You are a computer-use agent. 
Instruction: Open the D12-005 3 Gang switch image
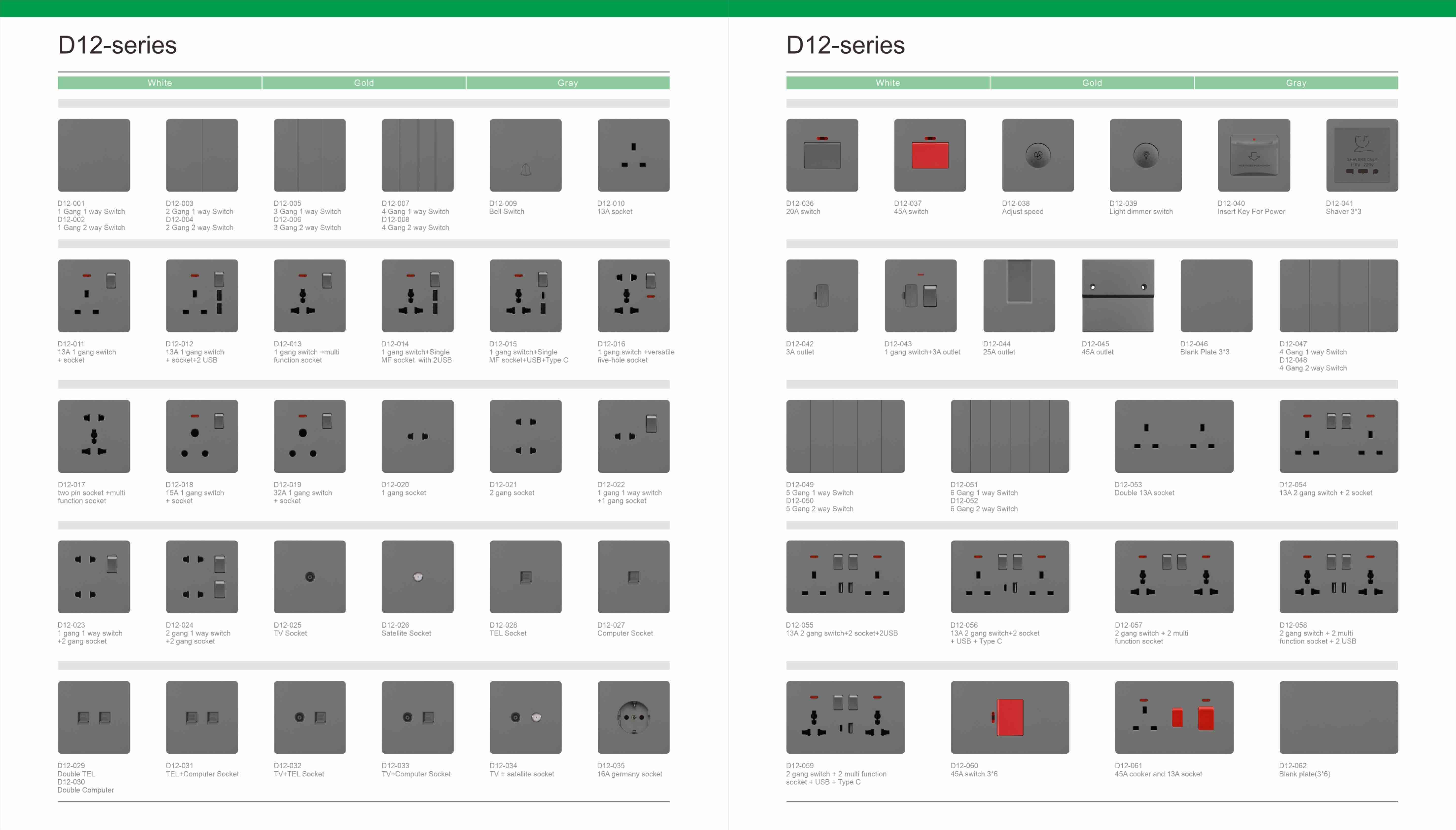pyautogui.click(x=310, y=155)
